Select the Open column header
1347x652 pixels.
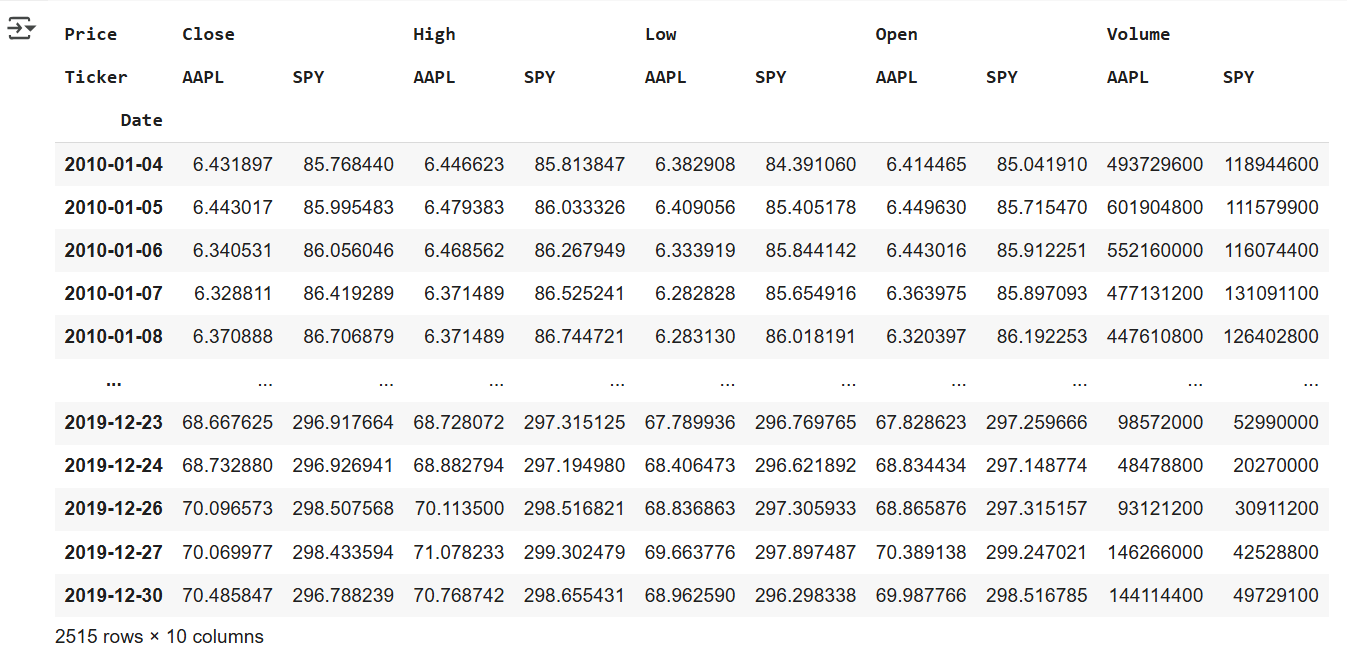coord(896,34)
